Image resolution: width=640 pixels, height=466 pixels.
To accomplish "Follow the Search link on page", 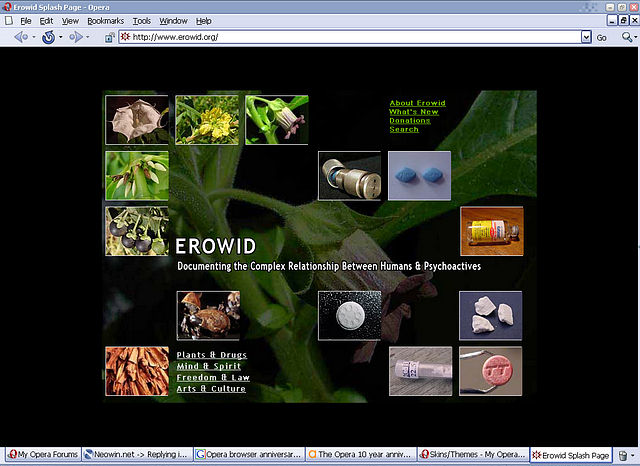I will (404, 129).
